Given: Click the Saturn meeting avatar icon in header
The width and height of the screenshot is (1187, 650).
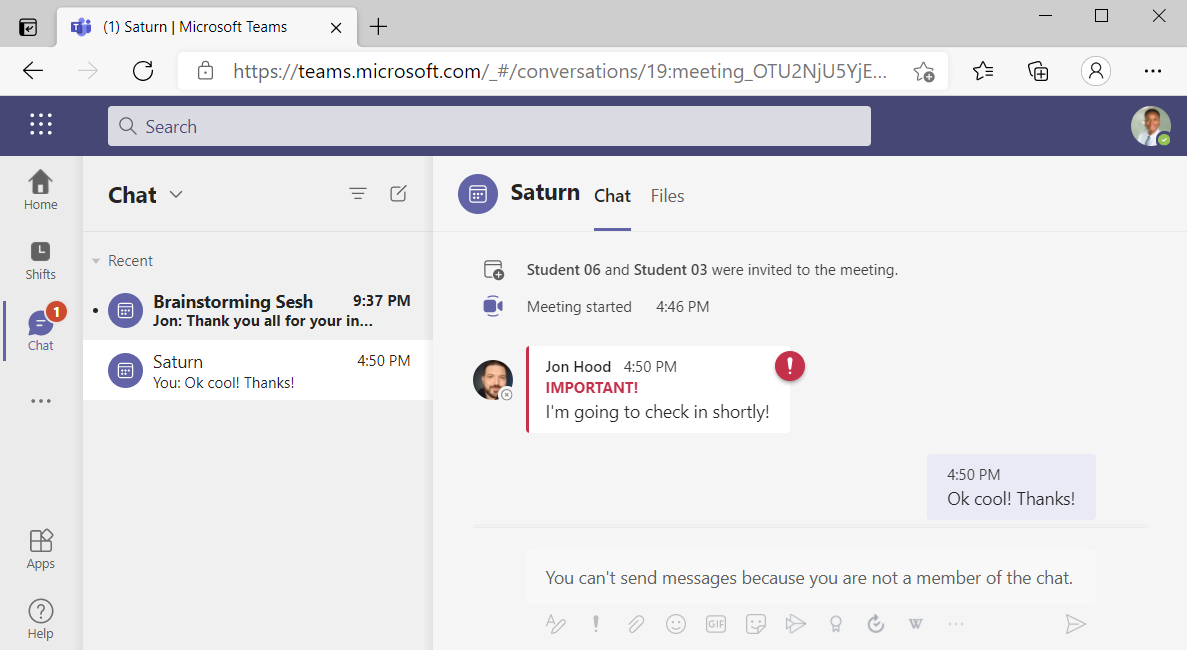Looking at the screenshot, I should coord(478,194).
